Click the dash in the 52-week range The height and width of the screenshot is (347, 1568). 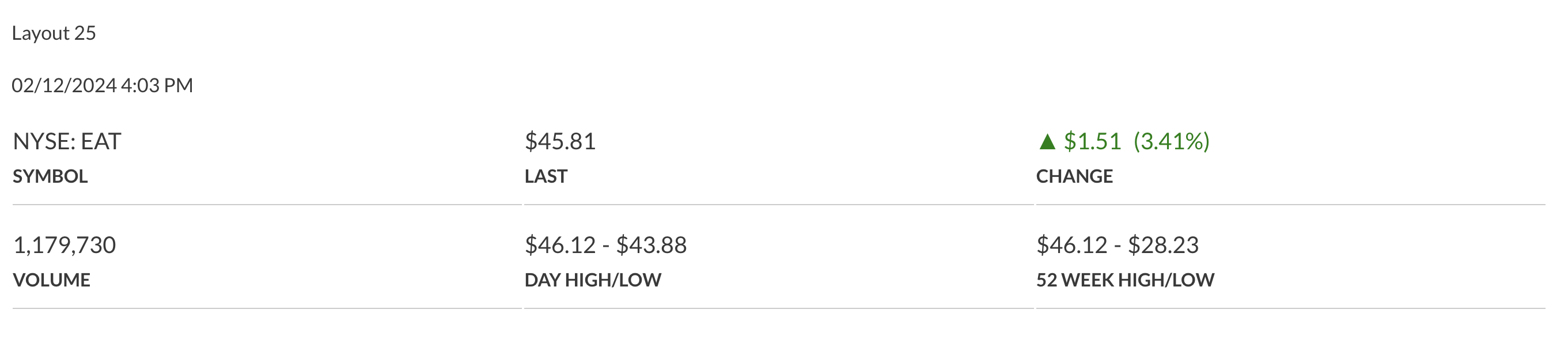click(x=1118, y=246)
